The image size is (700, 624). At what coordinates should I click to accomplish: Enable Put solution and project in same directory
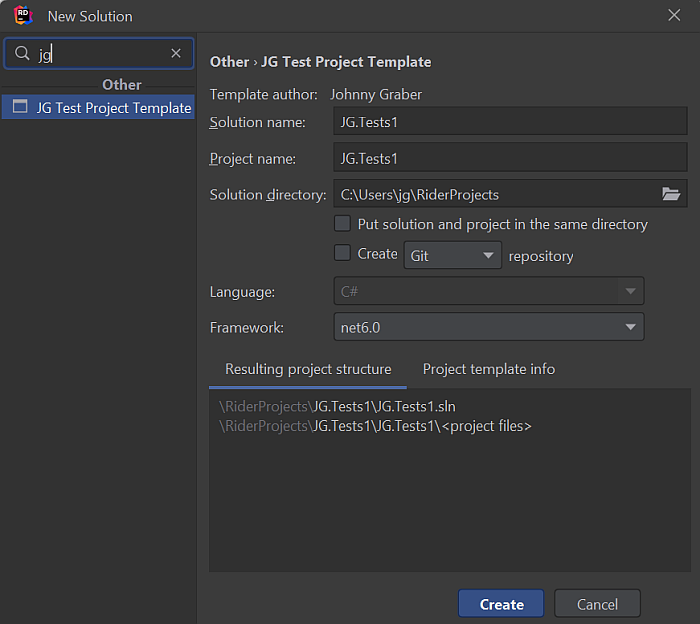click(342, 223)
